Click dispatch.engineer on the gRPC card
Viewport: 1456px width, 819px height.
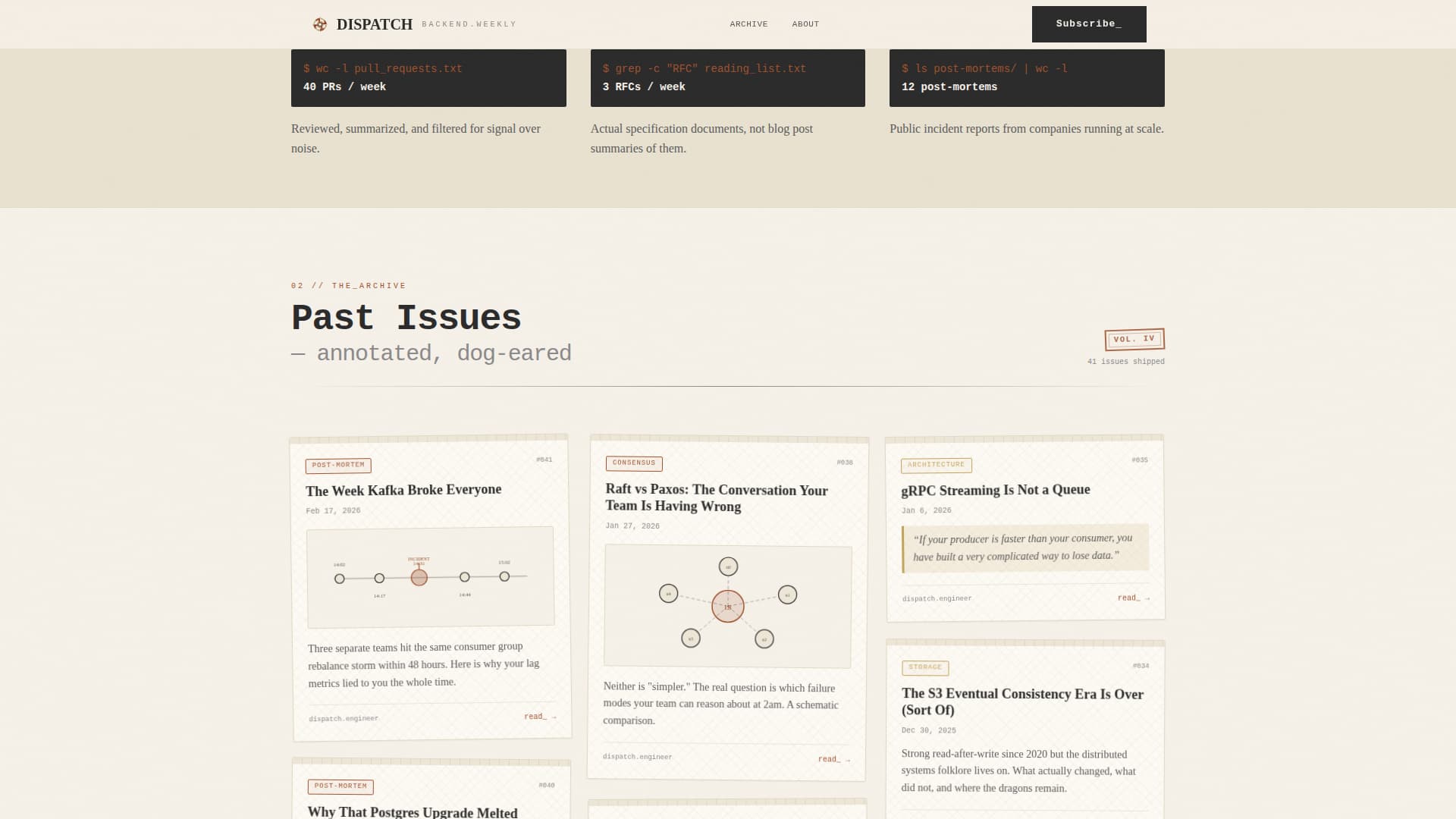tap(937, 599)
